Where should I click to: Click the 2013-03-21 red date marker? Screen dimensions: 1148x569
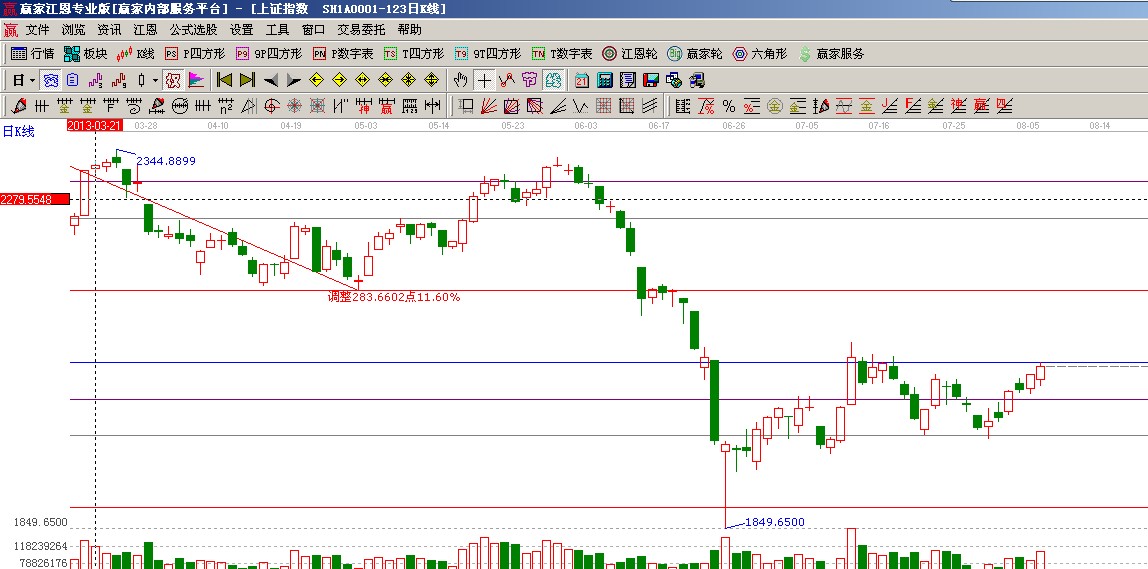94,126
